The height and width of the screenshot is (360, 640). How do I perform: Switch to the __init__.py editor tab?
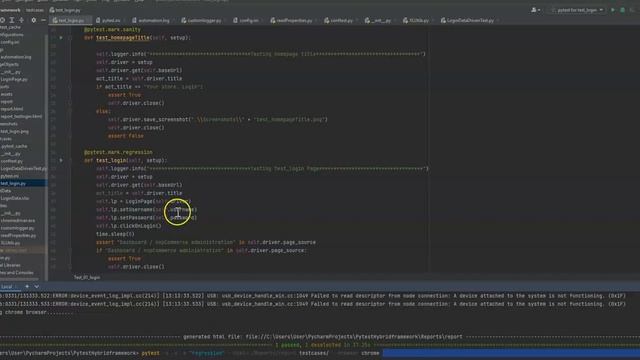pos(380,20)
